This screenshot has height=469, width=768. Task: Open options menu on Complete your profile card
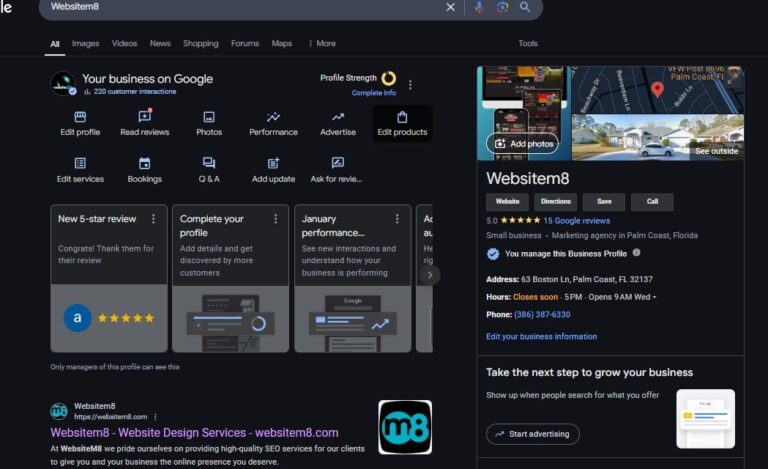click(x=276, y=219)
